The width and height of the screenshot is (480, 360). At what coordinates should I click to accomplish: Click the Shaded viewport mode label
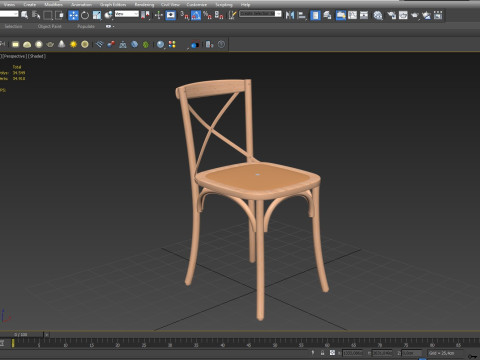37,56
